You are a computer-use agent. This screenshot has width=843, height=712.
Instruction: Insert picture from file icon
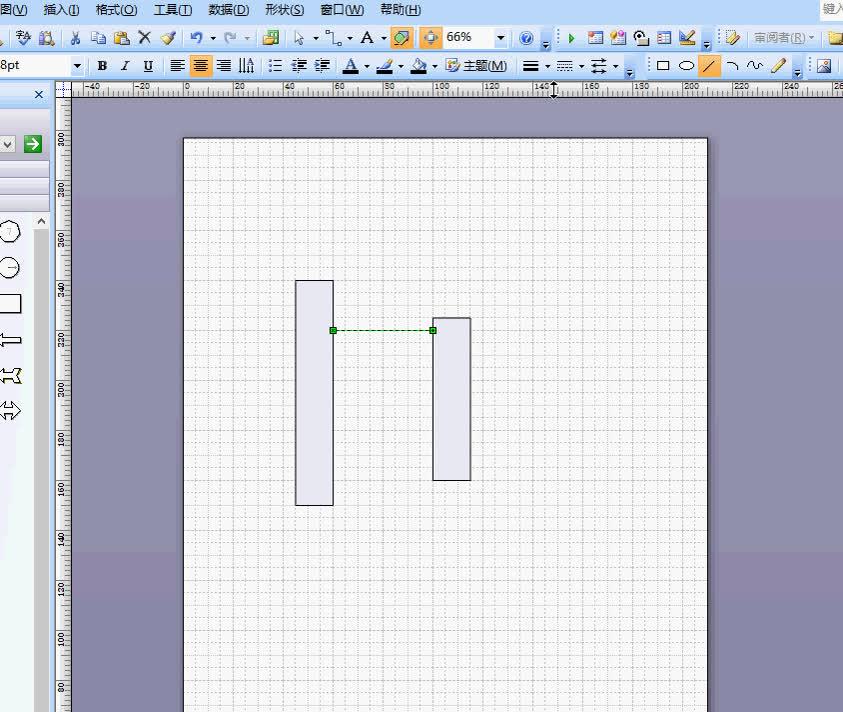point(824,66)
